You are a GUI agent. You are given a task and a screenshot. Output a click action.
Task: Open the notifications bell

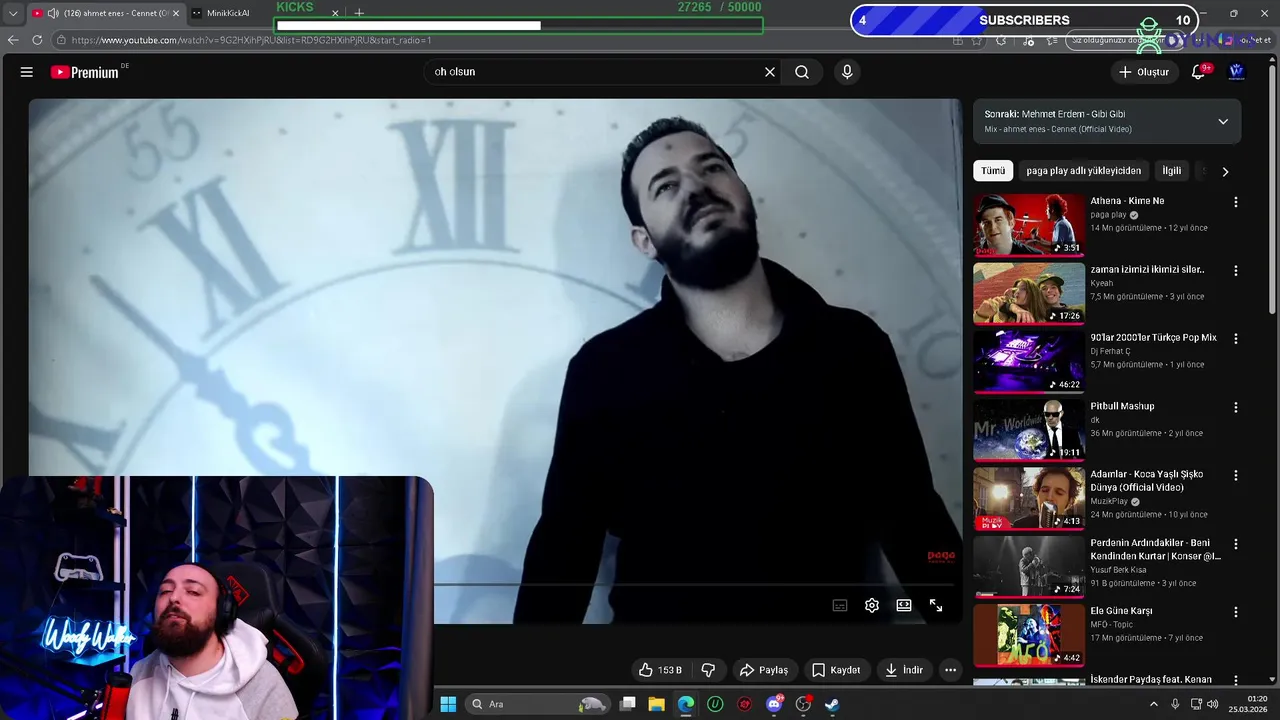(x=1198, y=72)
